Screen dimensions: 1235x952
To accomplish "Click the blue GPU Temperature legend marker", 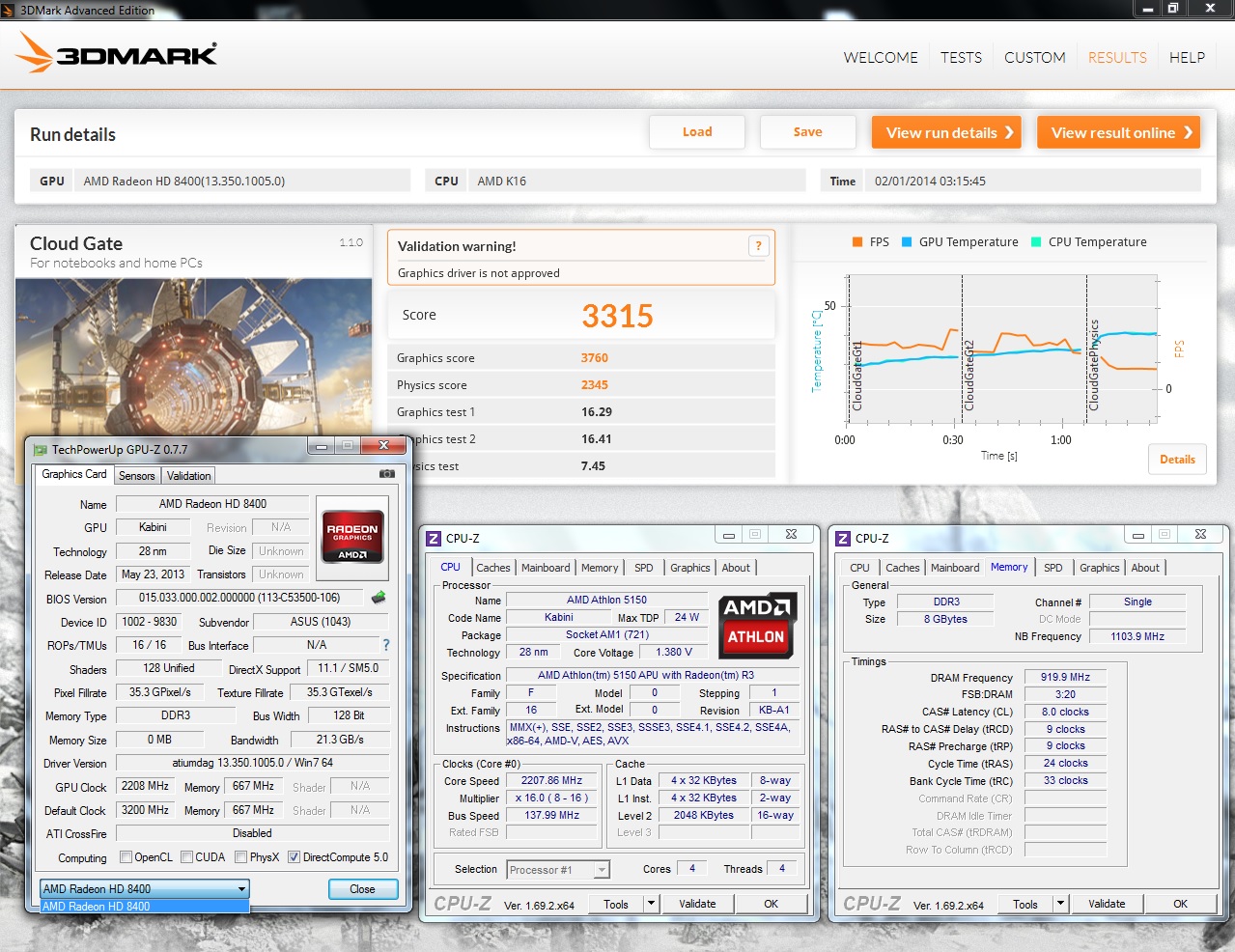I will (x=907, y=242).
